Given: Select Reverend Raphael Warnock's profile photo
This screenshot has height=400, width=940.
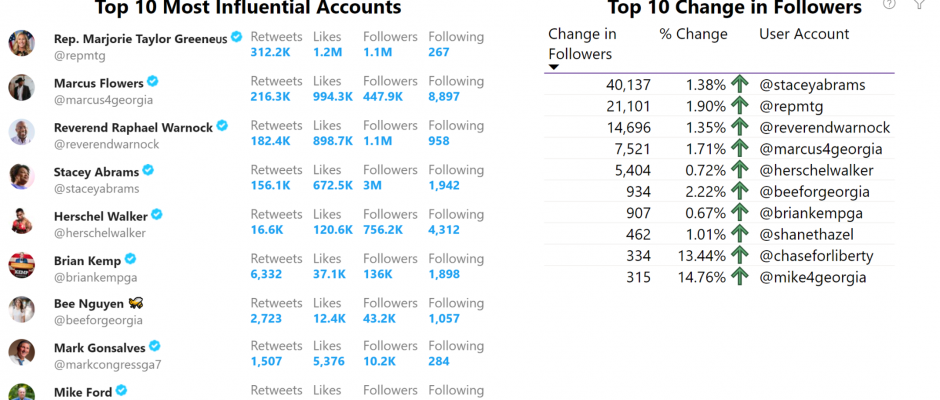Looking at the screenshot, I should pos(22,132).
